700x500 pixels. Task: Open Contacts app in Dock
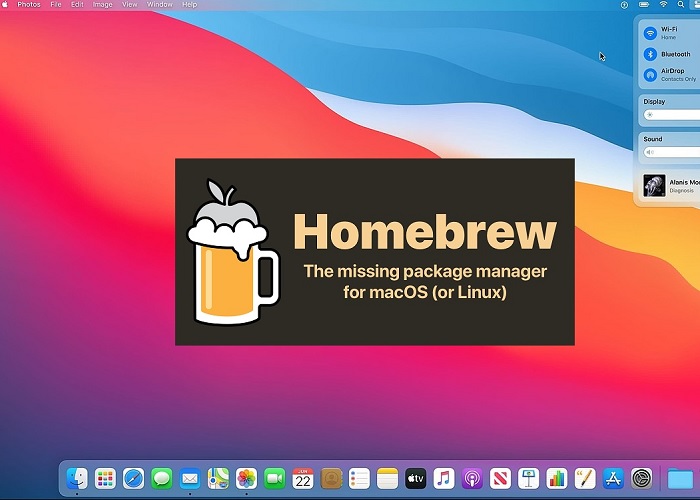(x=331, y=479)
